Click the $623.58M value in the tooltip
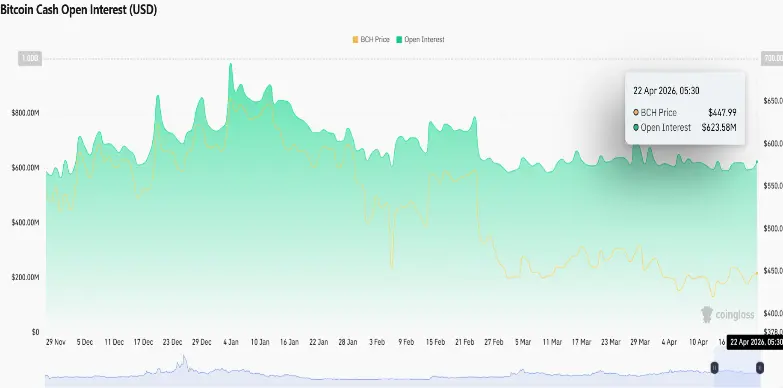The image size is (783, 388). coord(719,127)
